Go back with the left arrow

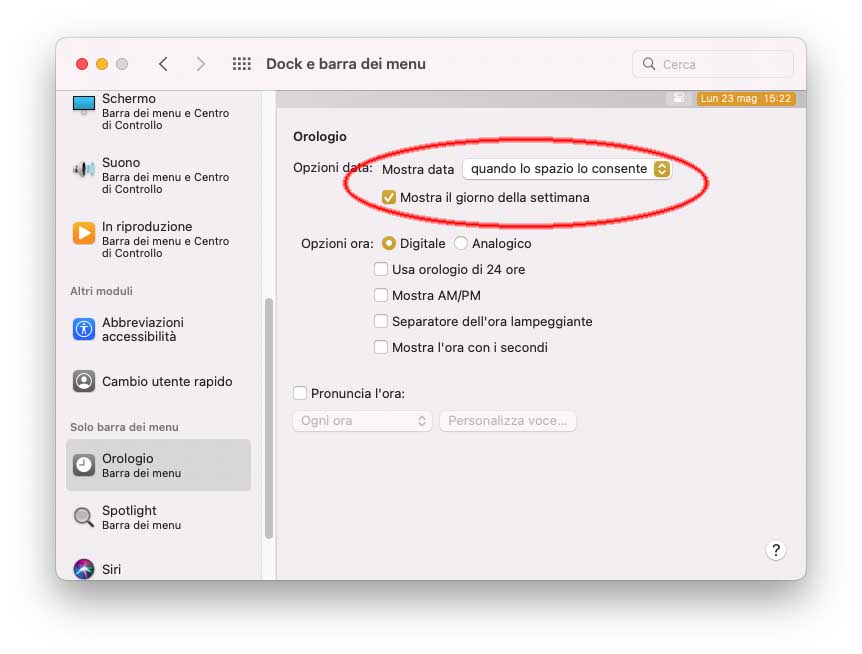pyautogui.click(x=163, y=64)
